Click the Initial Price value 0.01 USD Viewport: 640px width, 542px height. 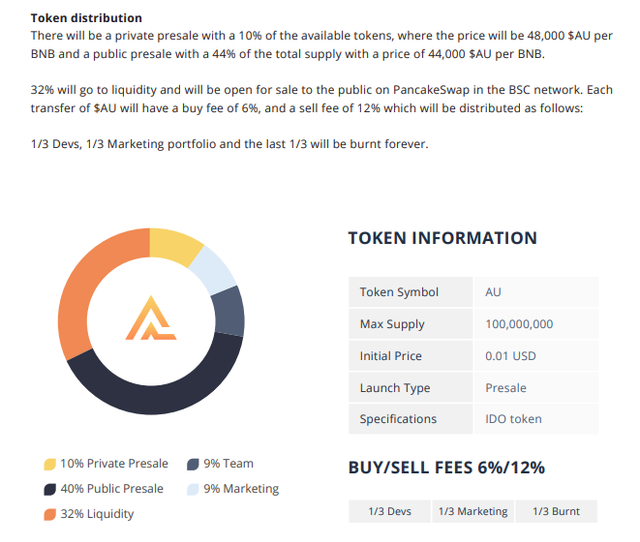pyautogui.click(x=511, y=356)
